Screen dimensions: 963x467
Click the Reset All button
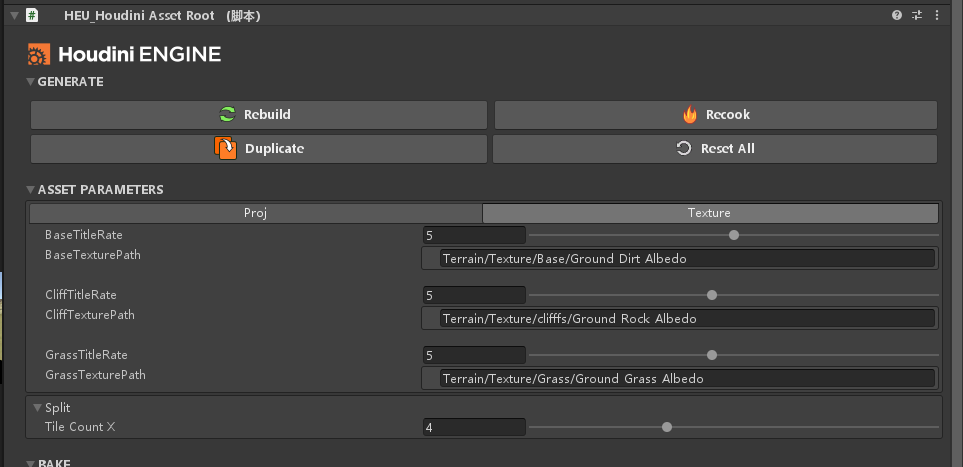point(715,149)
